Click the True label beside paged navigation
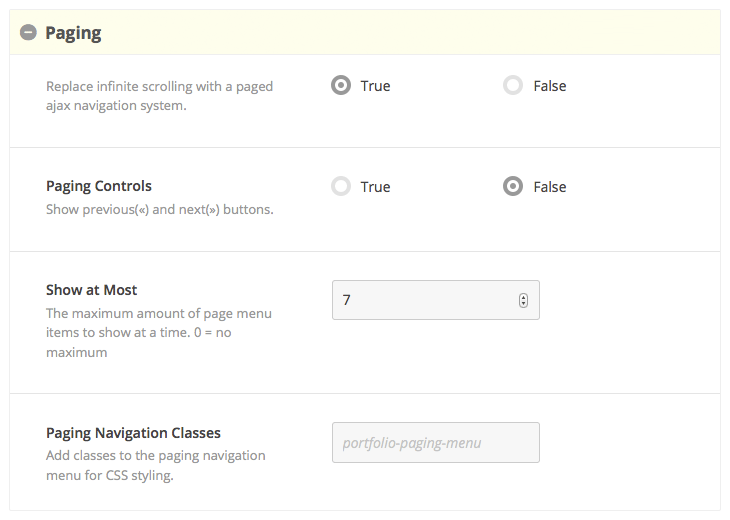Screen dimensions: 730x520 [x=375, y=86]
